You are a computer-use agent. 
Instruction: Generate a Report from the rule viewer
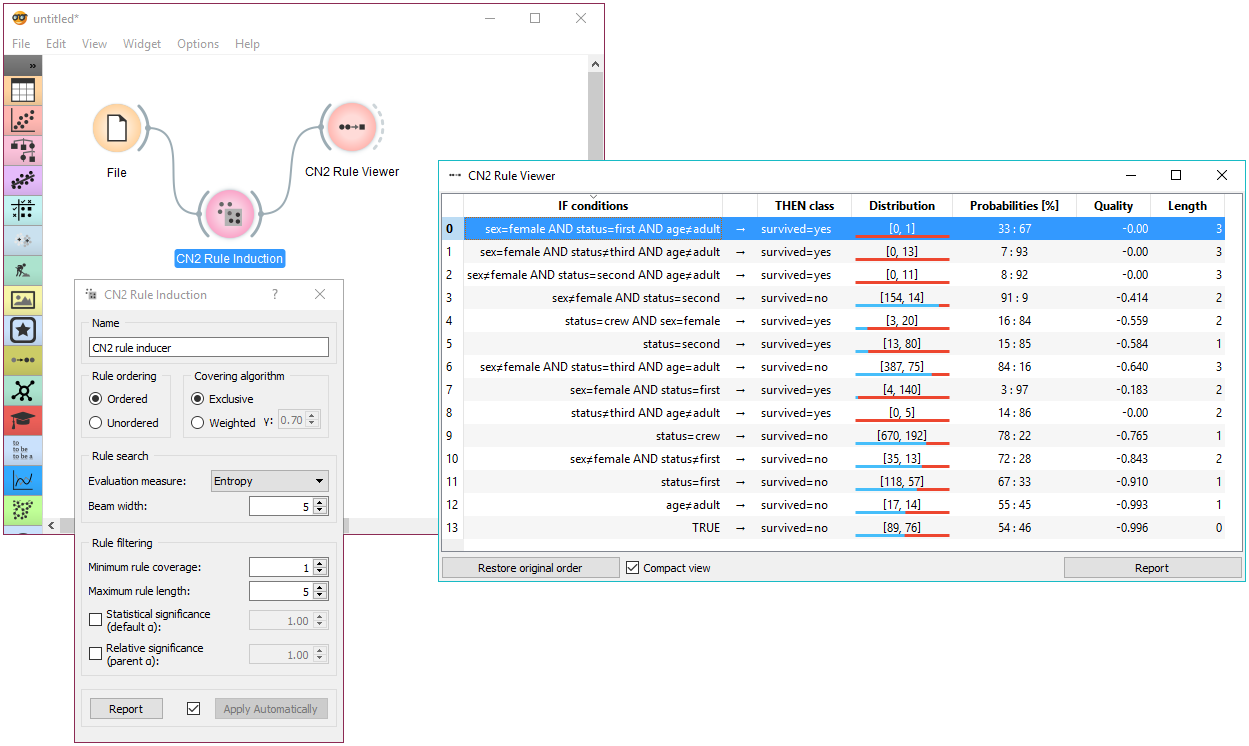click(x=1152, y=567)
